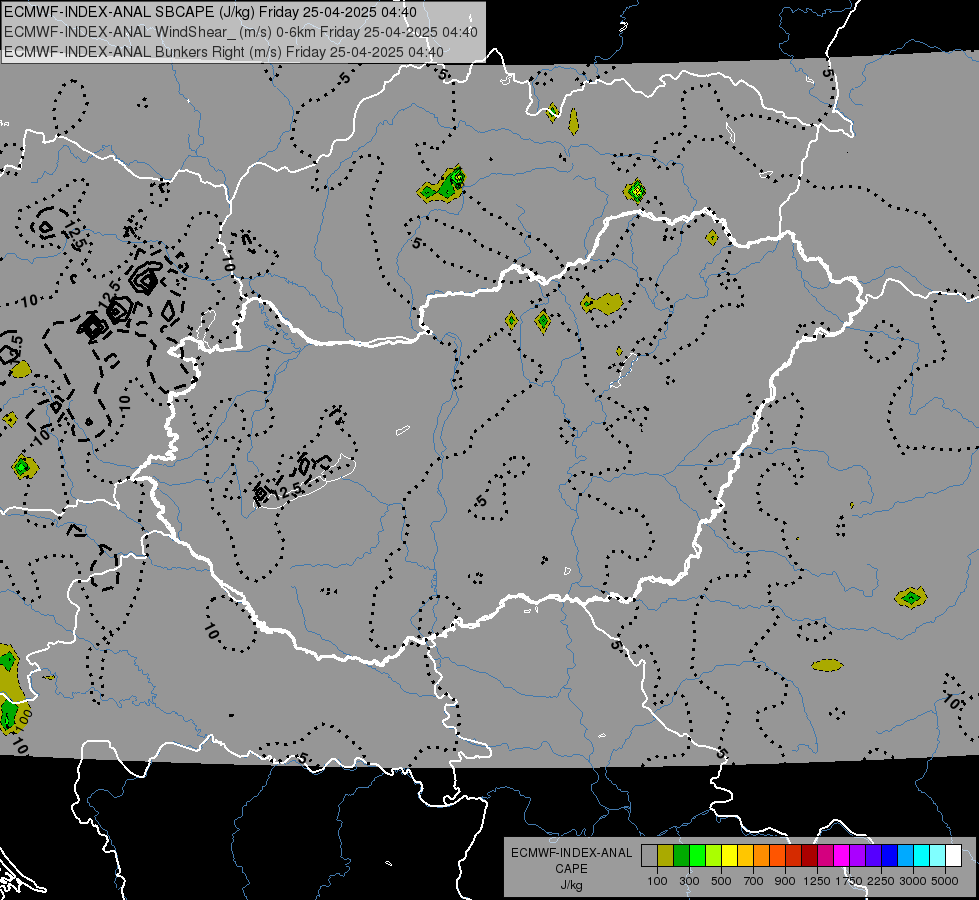
Task: Click the SBCAPE (J/kg) title line
Action: 210,12
